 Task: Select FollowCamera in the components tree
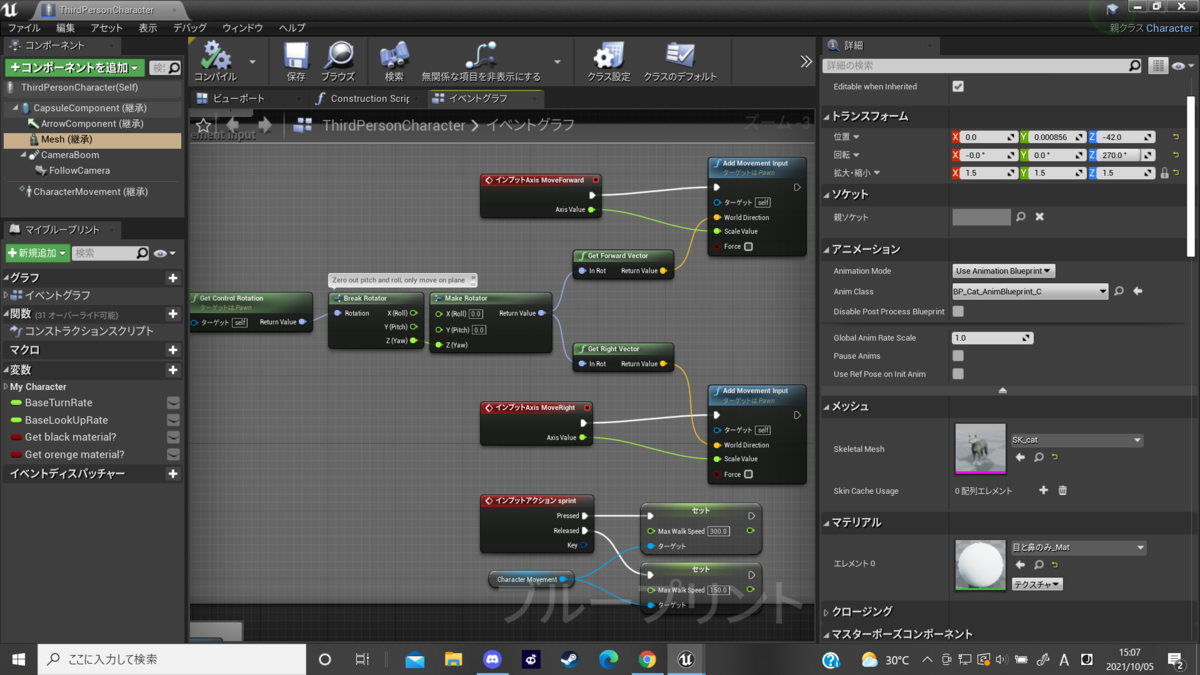pos(79,171)
